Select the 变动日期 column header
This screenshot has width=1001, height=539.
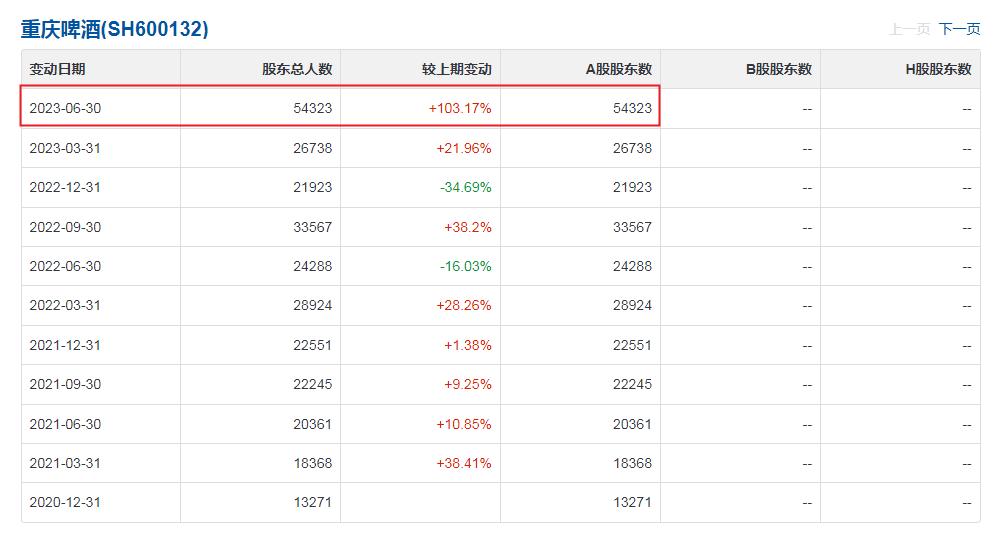point(57,69)
